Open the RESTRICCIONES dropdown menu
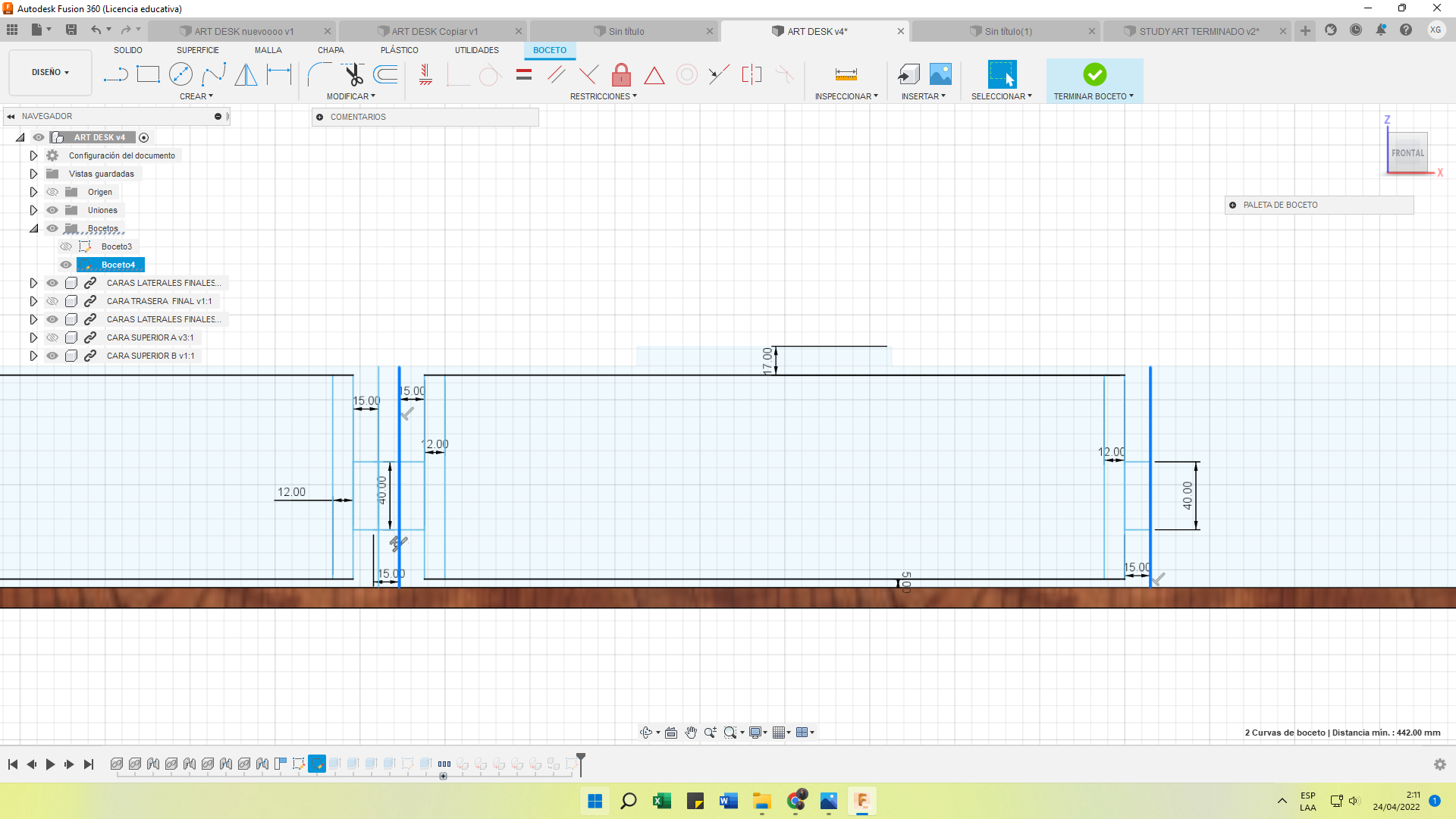This screenshot has height=819, width=1456. (x=603, y=96)
